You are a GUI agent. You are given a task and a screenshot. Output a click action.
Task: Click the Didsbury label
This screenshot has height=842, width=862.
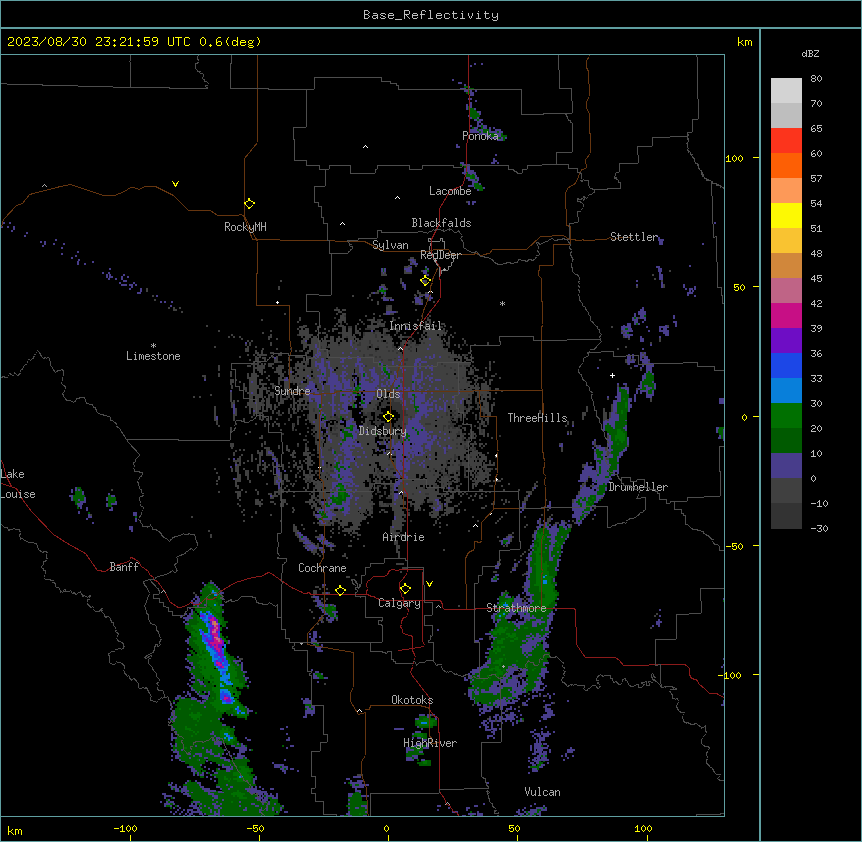click(x=383, y=431)
